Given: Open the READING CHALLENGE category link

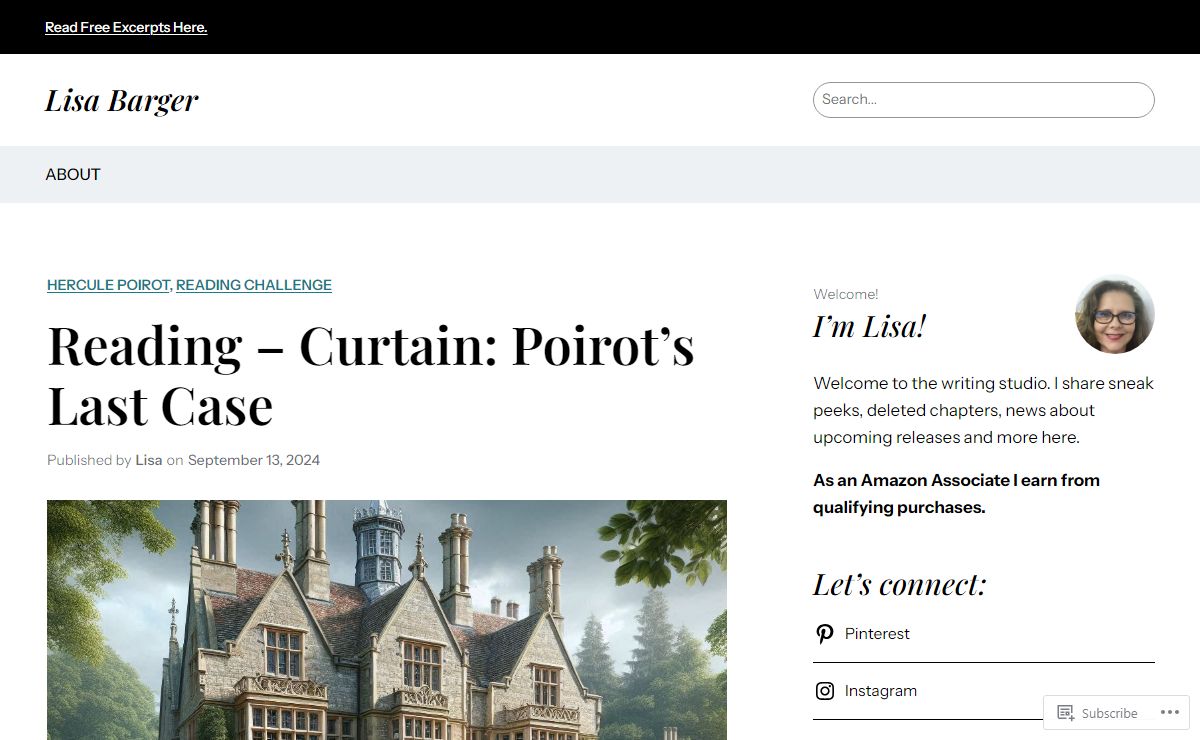Looking at the screenshot, I should [254, 285].
